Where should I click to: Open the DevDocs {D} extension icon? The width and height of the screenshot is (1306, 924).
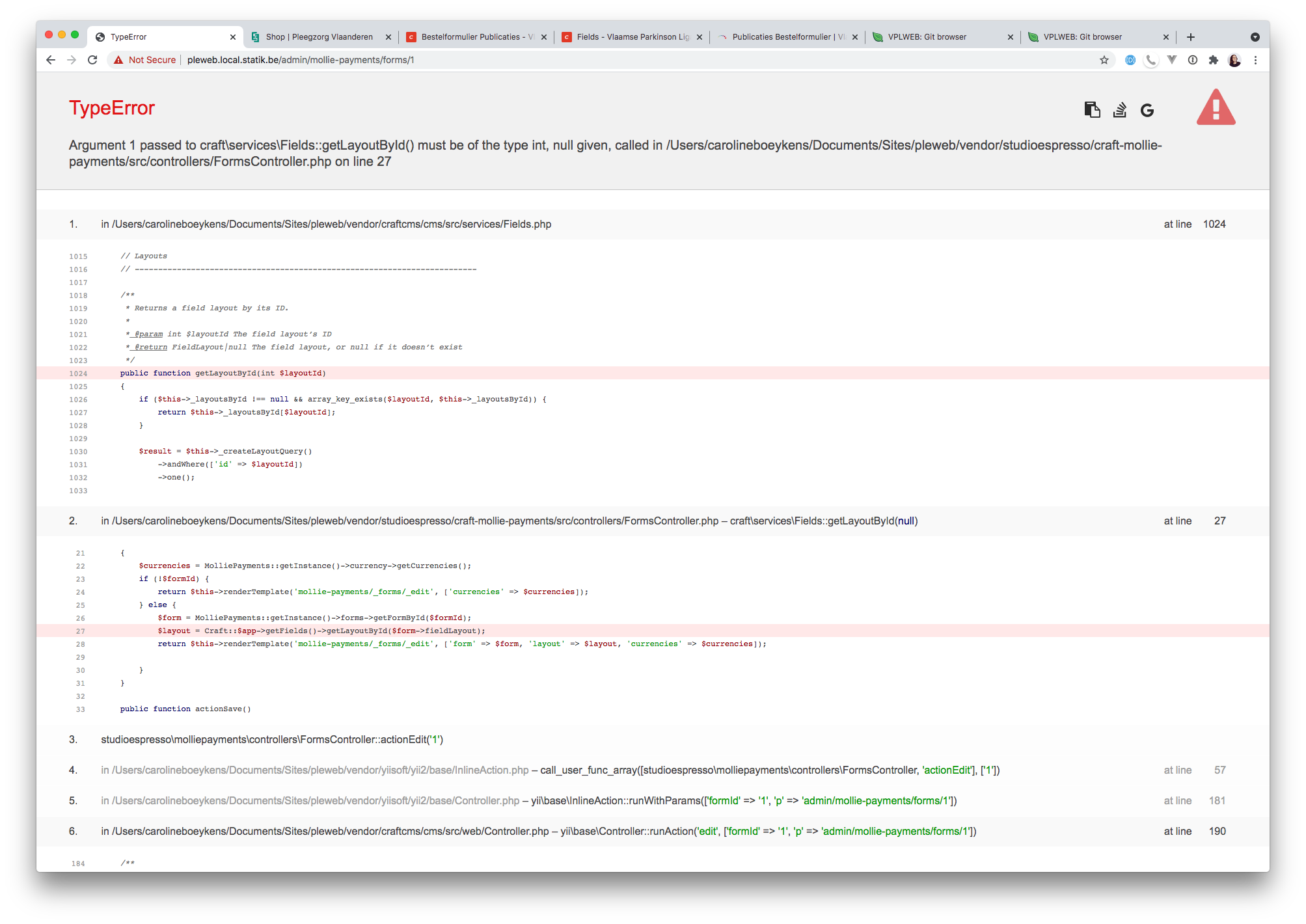[x=1130, y=59]
